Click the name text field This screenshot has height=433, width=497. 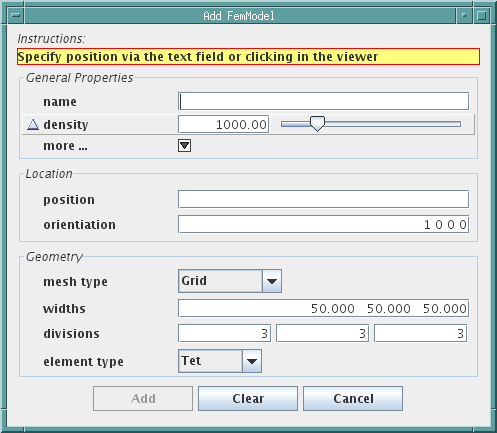point(323,101)
